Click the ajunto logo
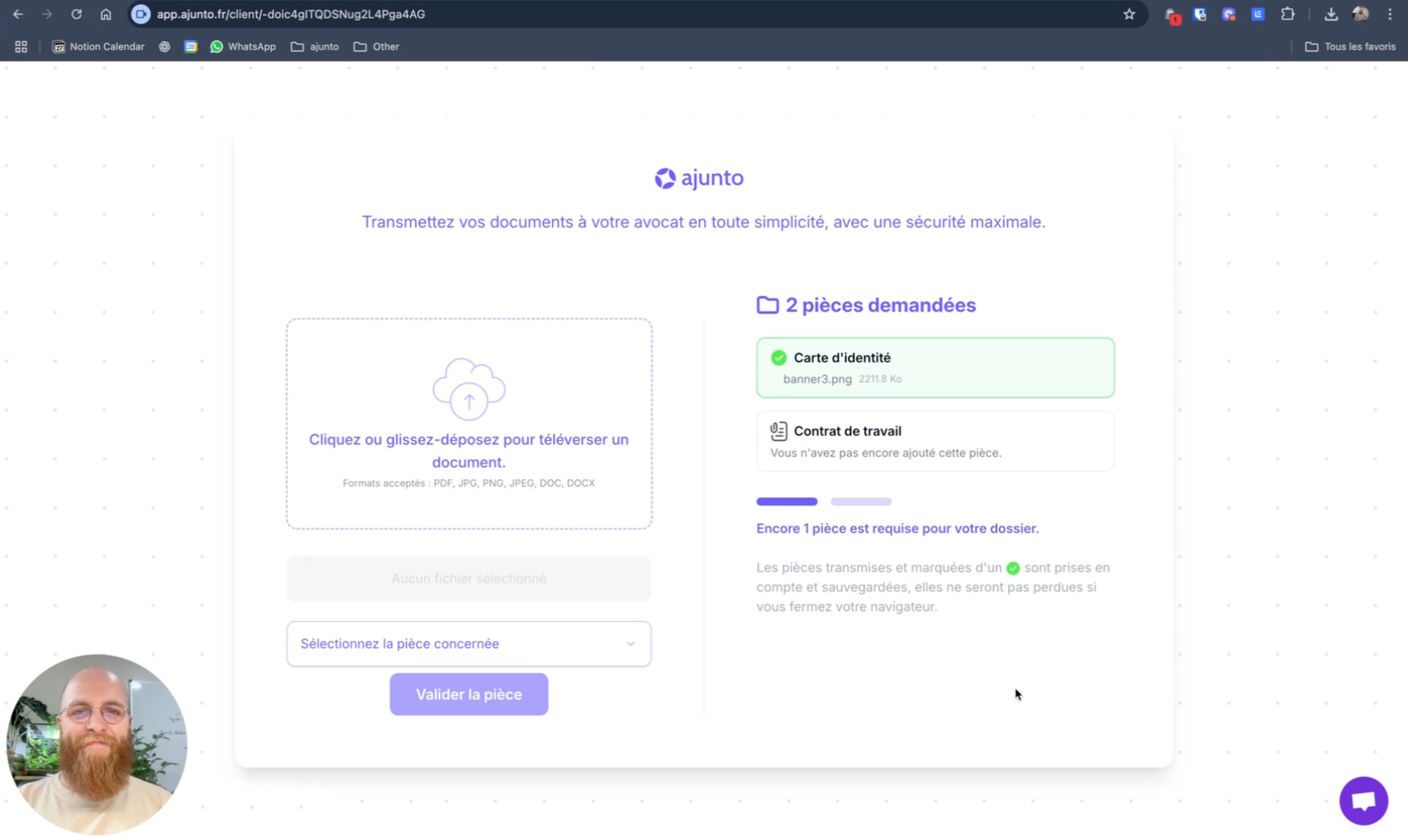This screenshot has height=840, width=1408. point(699,178)
